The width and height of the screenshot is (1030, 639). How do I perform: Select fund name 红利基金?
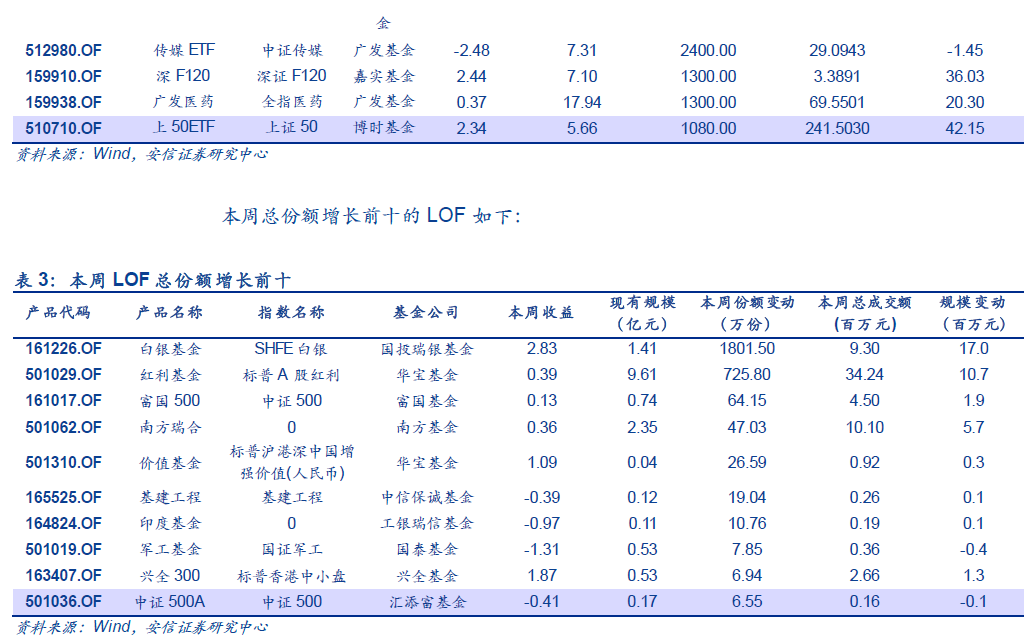pyautogui.click(x=170, y=375)
